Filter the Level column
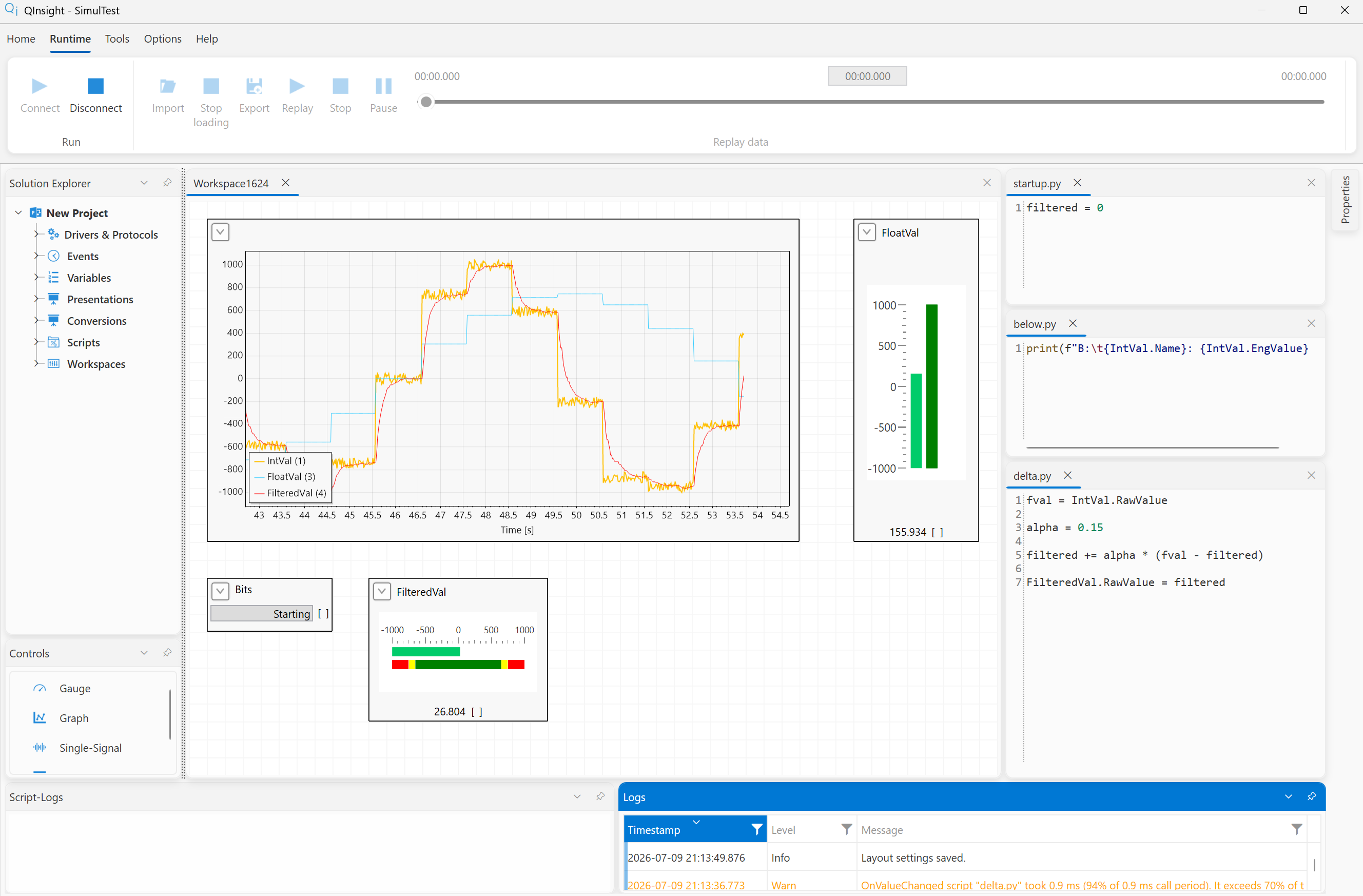 846,829
